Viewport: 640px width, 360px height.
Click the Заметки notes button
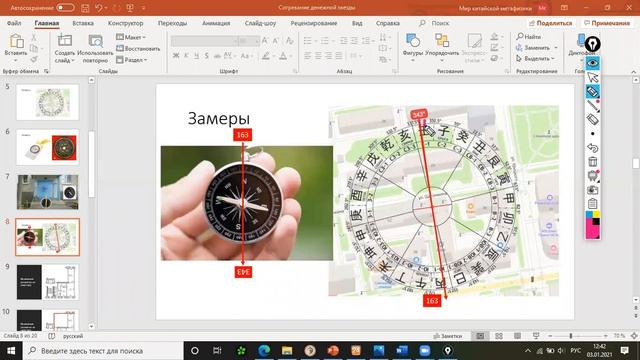(447, 336)
